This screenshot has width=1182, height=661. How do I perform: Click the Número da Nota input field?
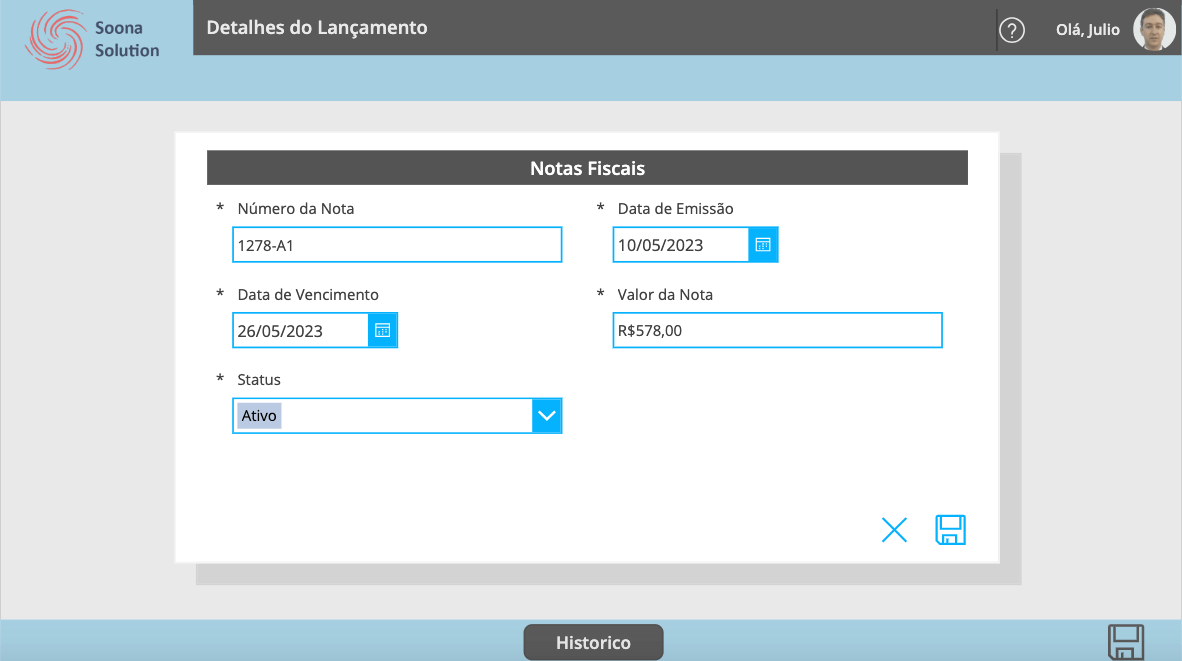[x=396, y=245]
